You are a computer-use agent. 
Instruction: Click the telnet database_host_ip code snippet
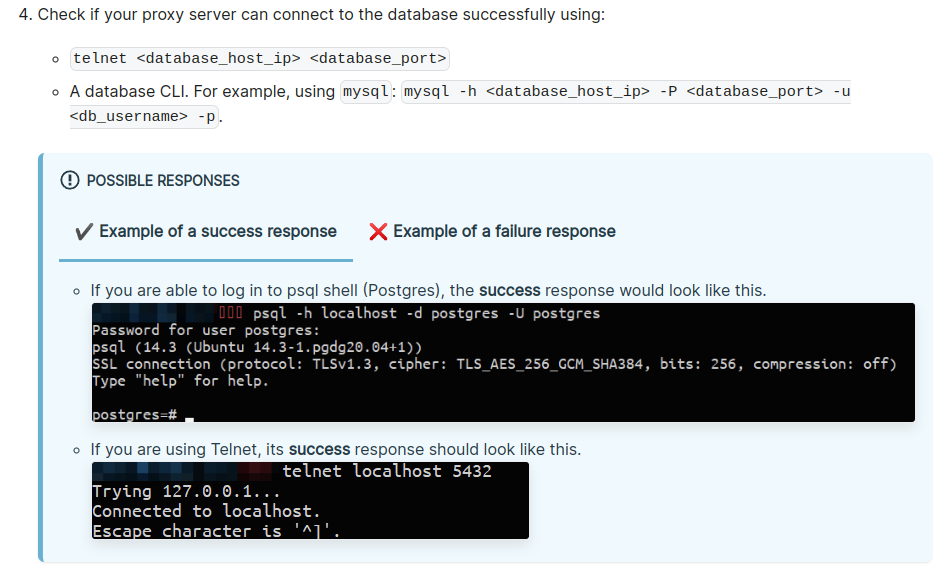tap(260, 58)
